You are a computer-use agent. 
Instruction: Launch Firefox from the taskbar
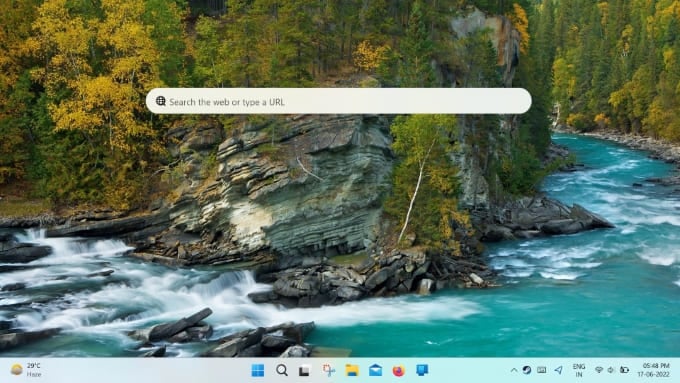coord(399,370)
